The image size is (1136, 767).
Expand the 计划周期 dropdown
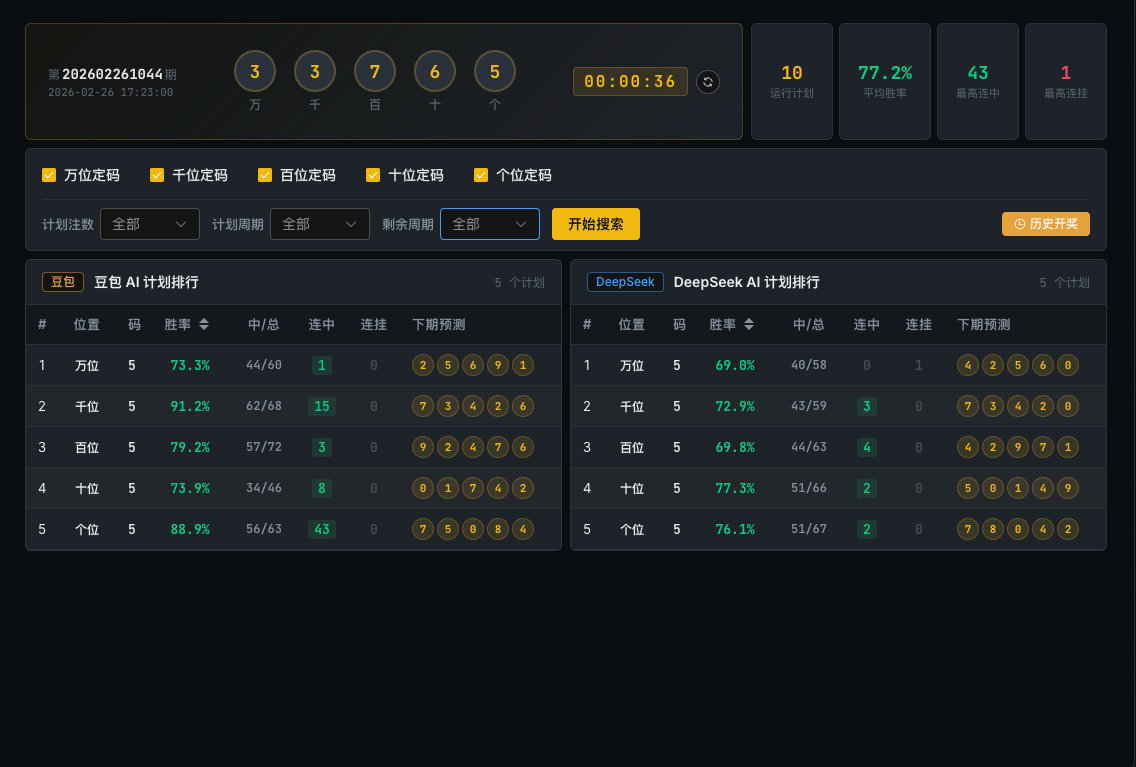pos(320,224)
